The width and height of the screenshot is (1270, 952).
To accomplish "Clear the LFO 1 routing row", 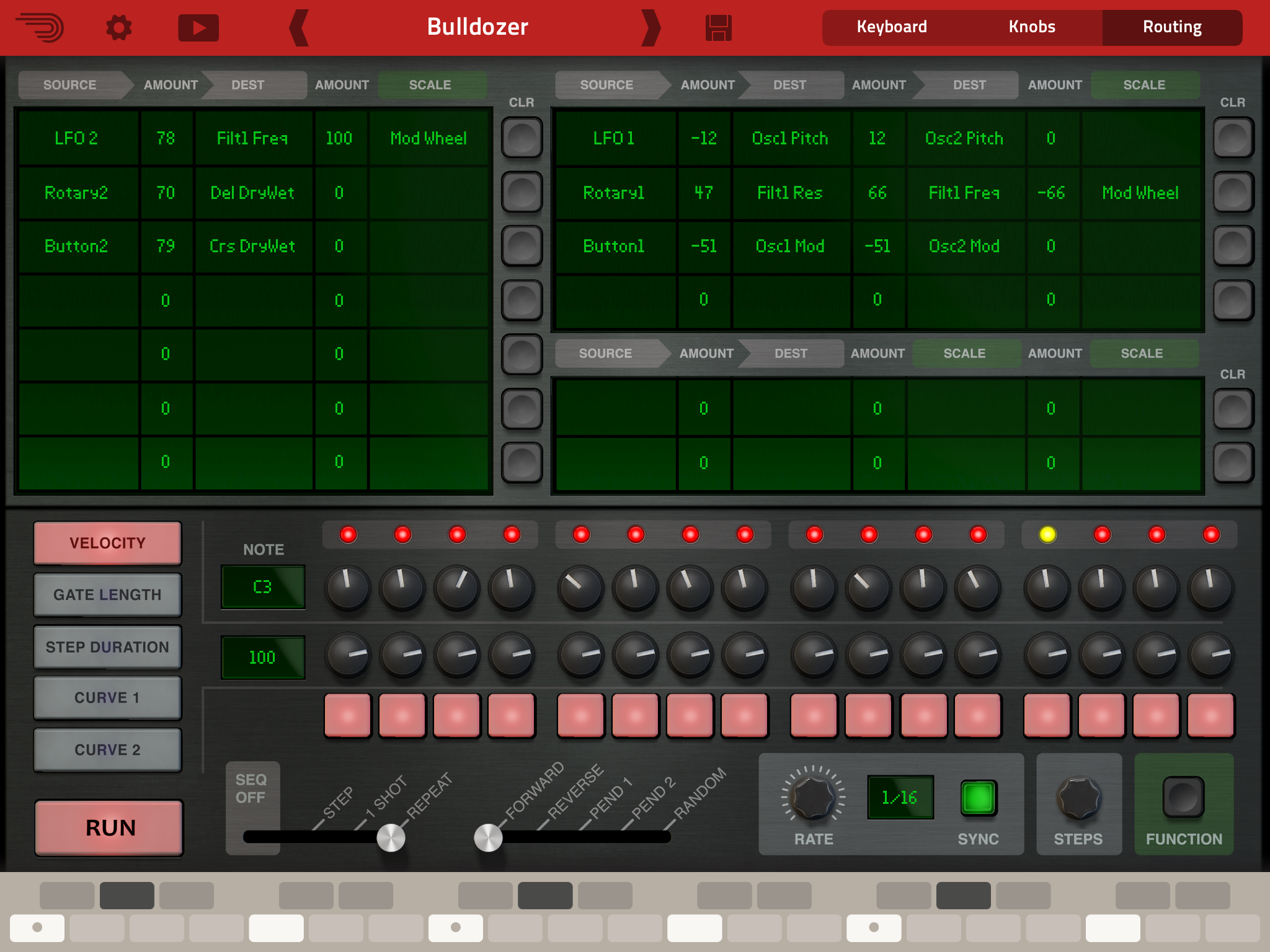I will 1233,138.
